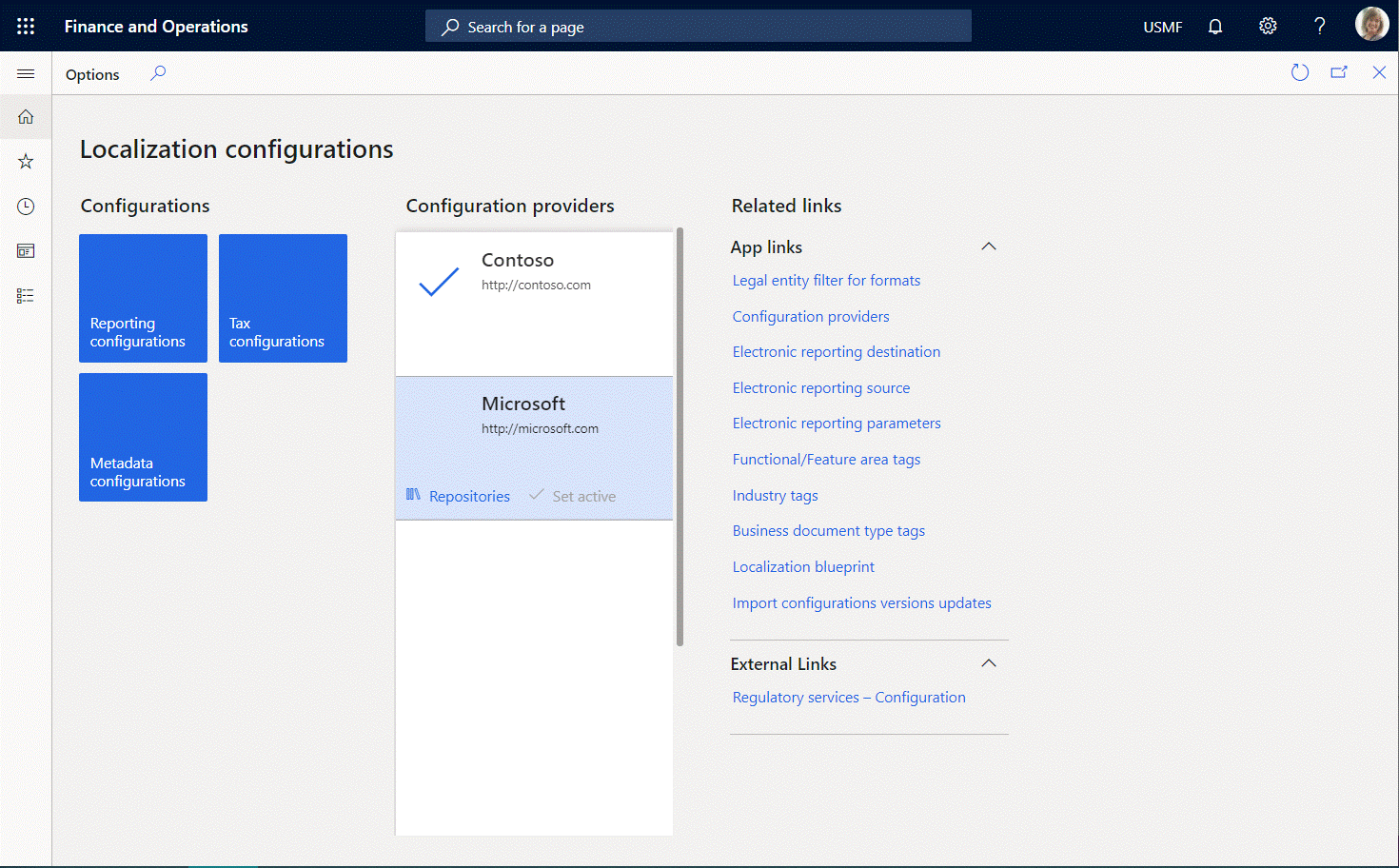Click Set active on Microsoft provider

[x=573, y=497]
